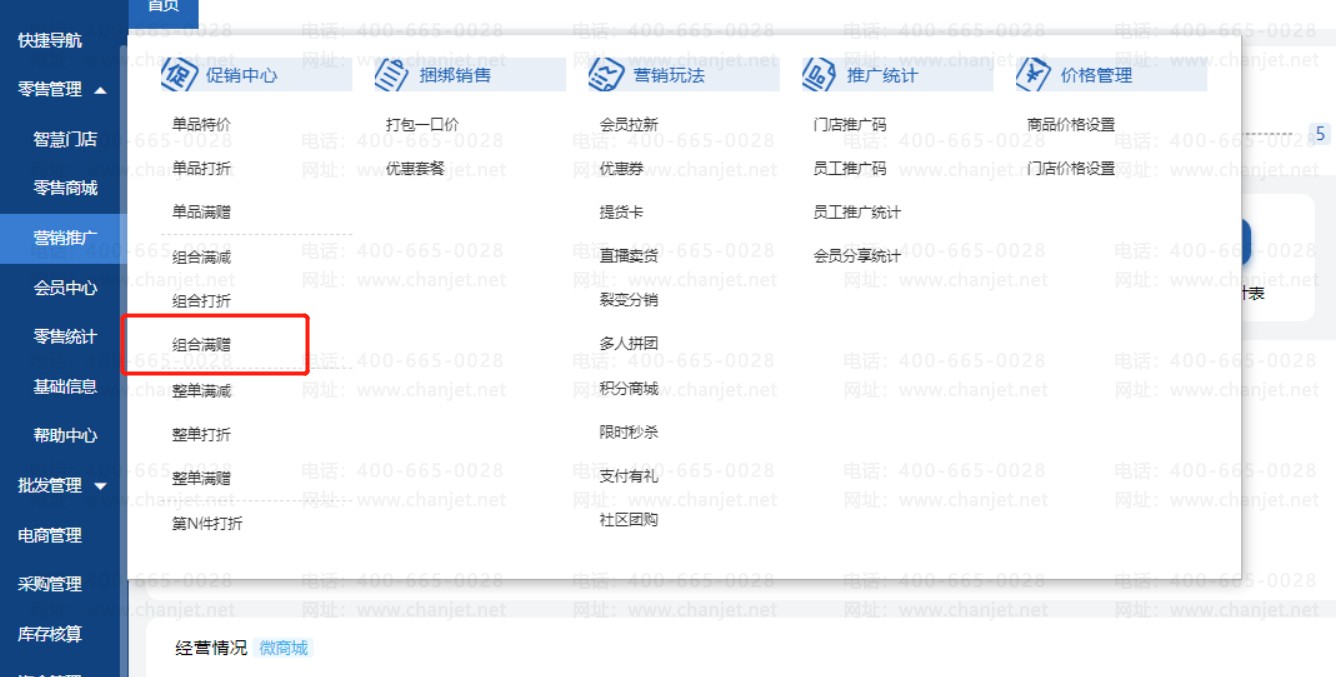Open 限时秒杀 under 营销玩法
The width and height of the screenshot is (1336, 677).
[x=629, y=432]
